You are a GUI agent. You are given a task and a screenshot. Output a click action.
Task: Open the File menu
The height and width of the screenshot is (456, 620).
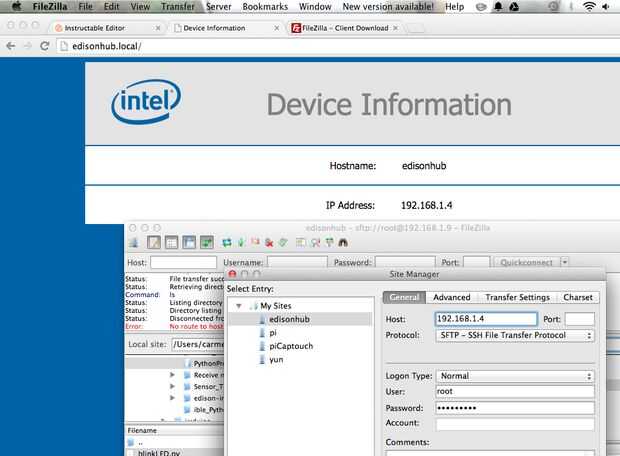click(x=85, y=6)
